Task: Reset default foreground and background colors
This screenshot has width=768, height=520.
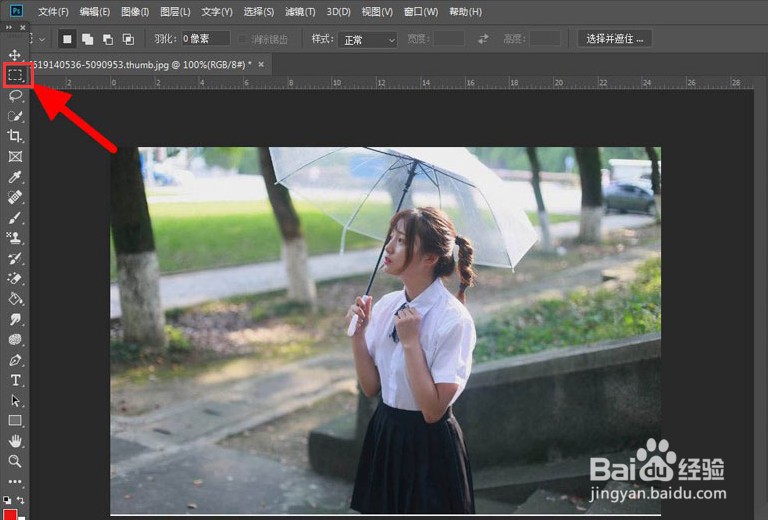Action: coord(7,500)
